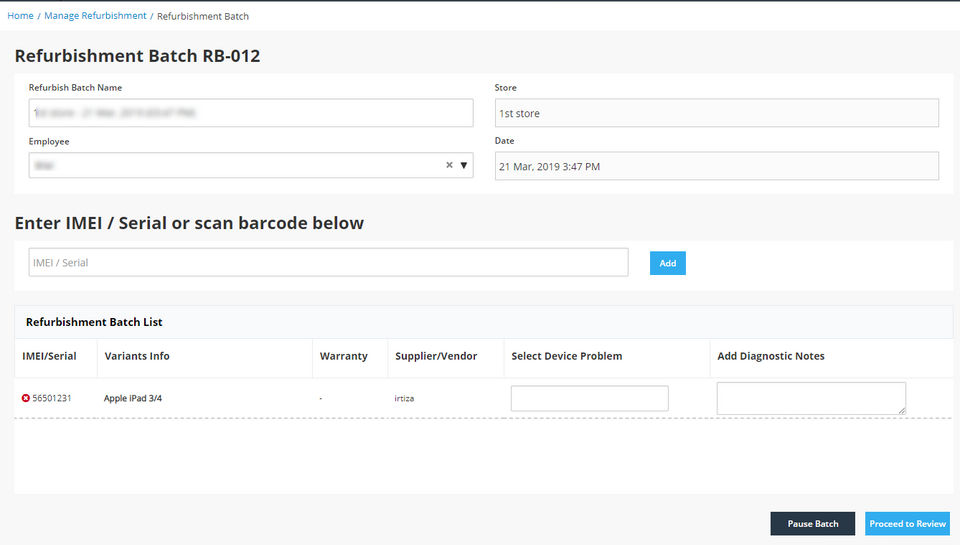Focus the Refurbish Batch Name field
960x545 pixels.
click(251, 113)
